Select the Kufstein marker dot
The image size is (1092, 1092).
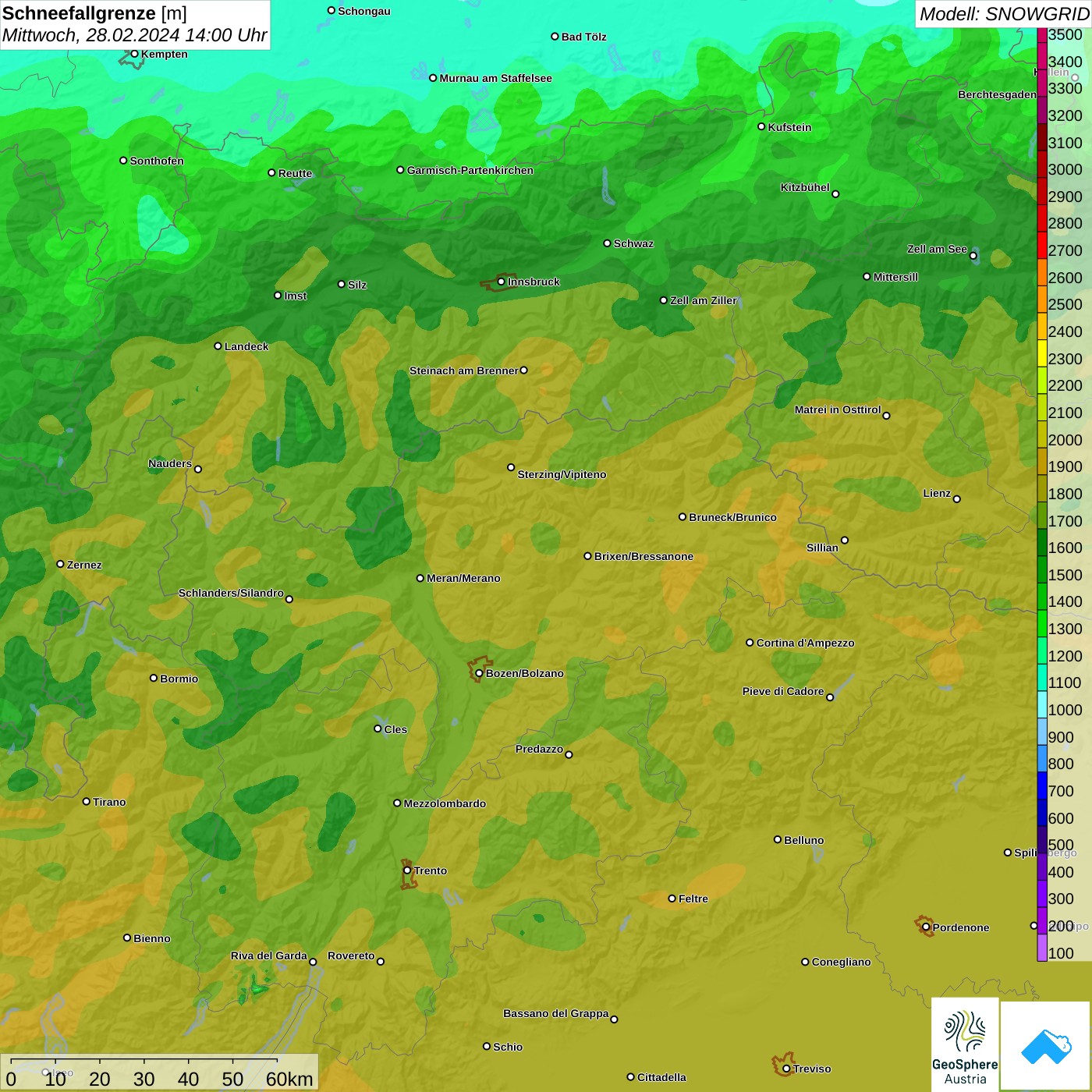click(x=761, y=126)
